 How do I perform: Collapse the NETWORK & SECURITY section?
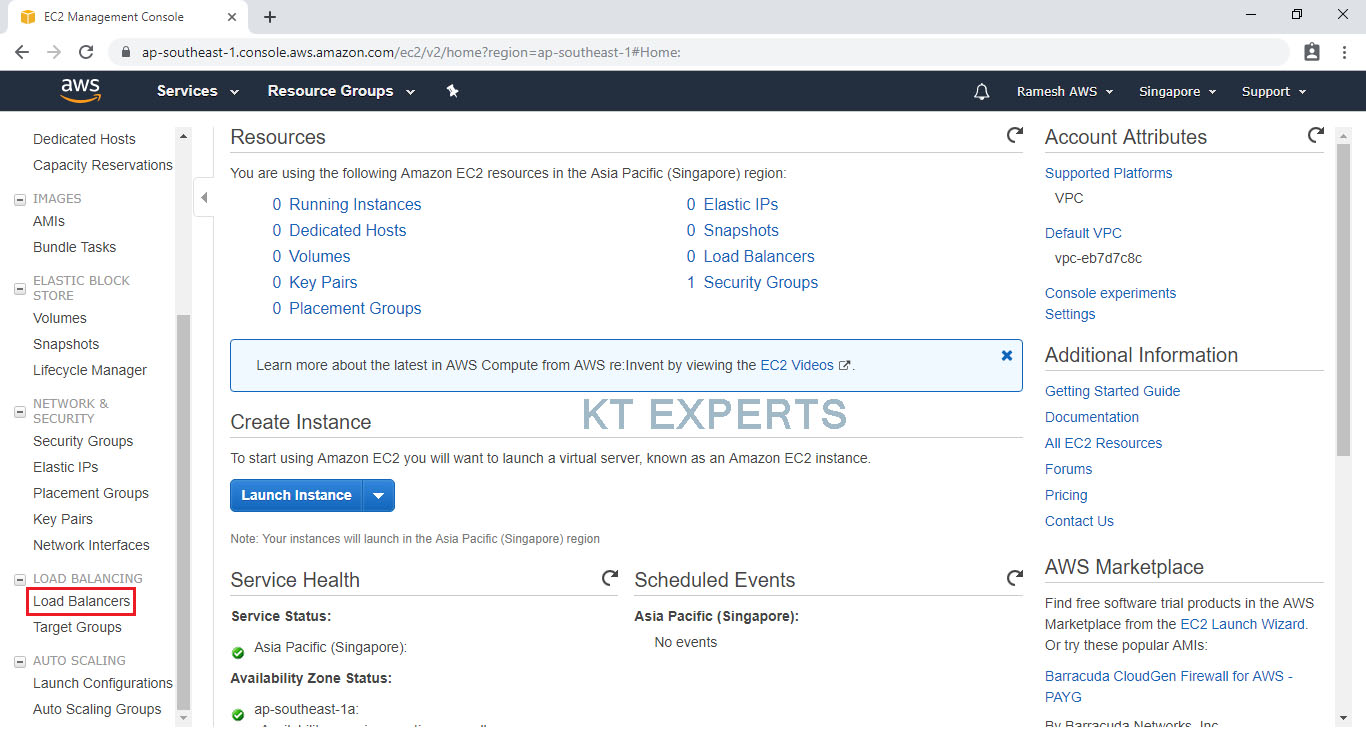pos(20,412)
